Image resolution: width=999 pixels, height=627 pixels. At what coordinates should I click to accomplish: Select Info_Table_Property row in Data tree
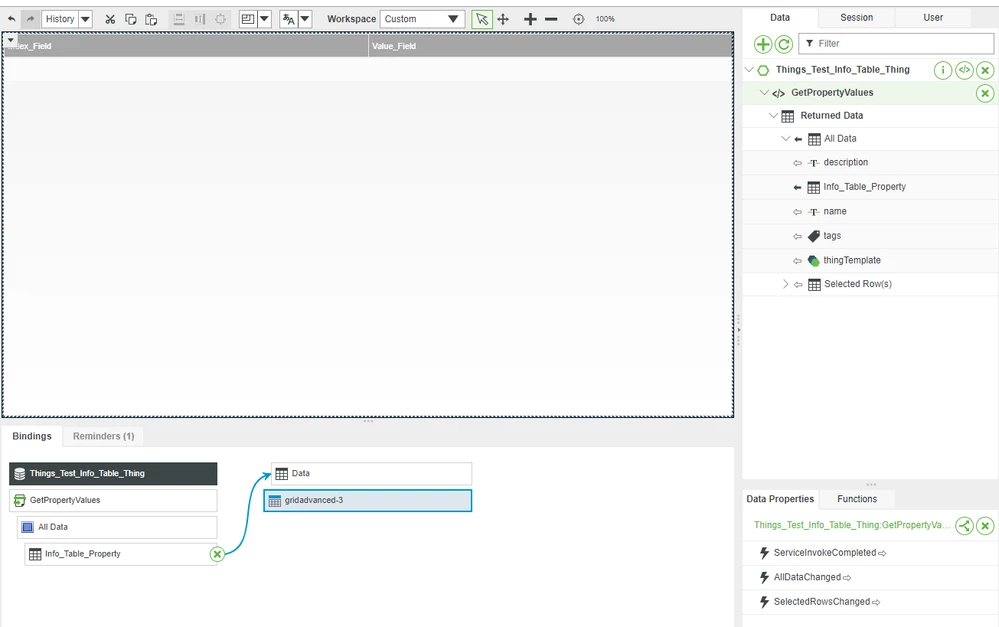(870, 187)
